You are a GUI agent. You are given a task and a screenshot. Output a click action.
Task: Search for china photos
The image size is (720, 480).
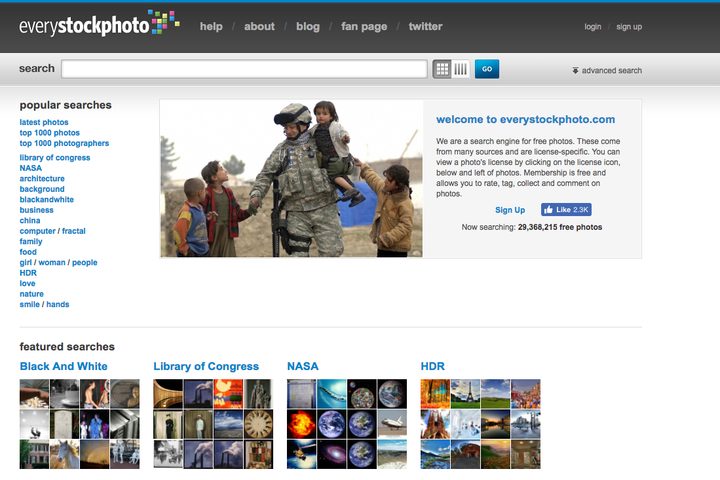(x=30, y=221)
